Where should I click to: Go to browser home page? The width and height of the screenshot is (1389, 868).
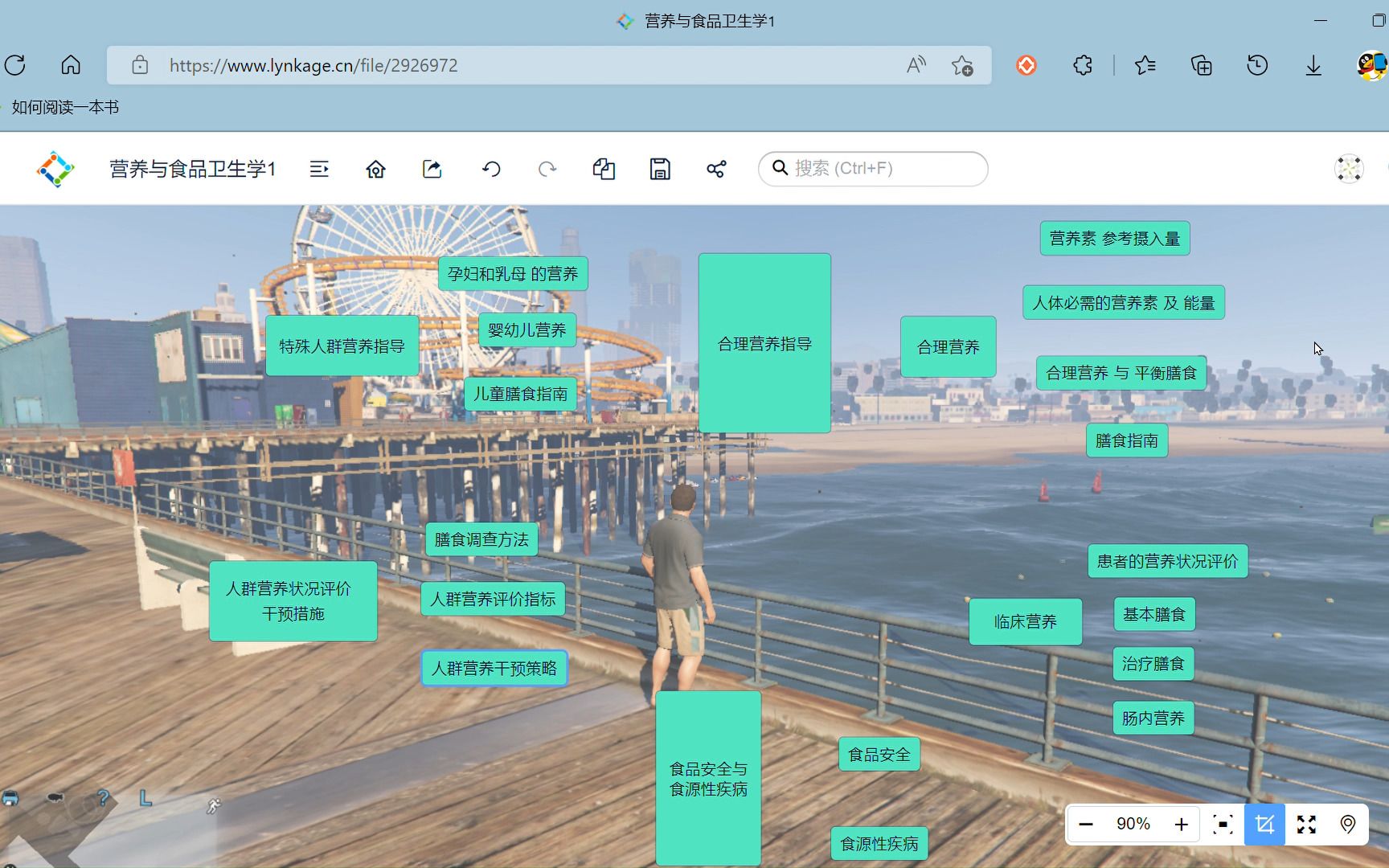(71, 65)
